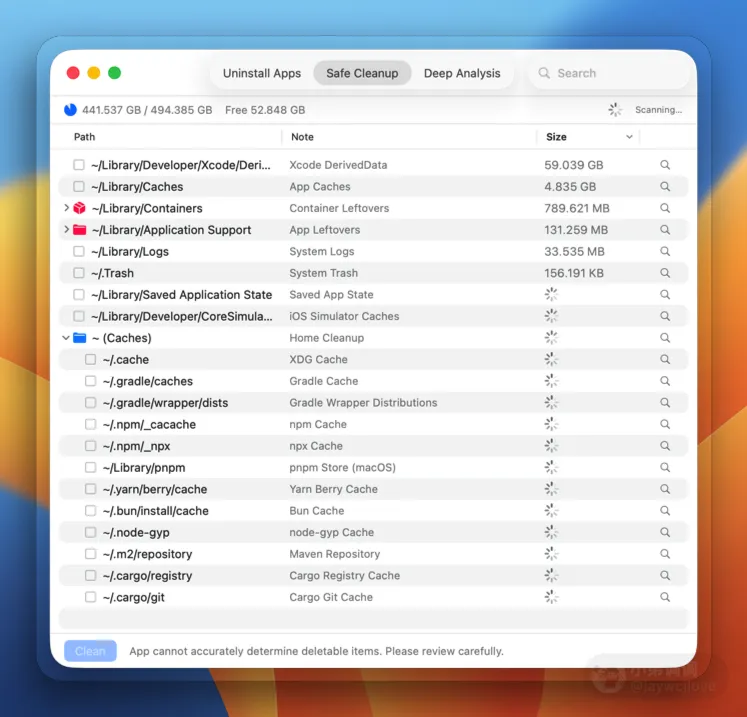Click the "~/.node-gyp" path text
747x717 pixels.
point(136,533)
